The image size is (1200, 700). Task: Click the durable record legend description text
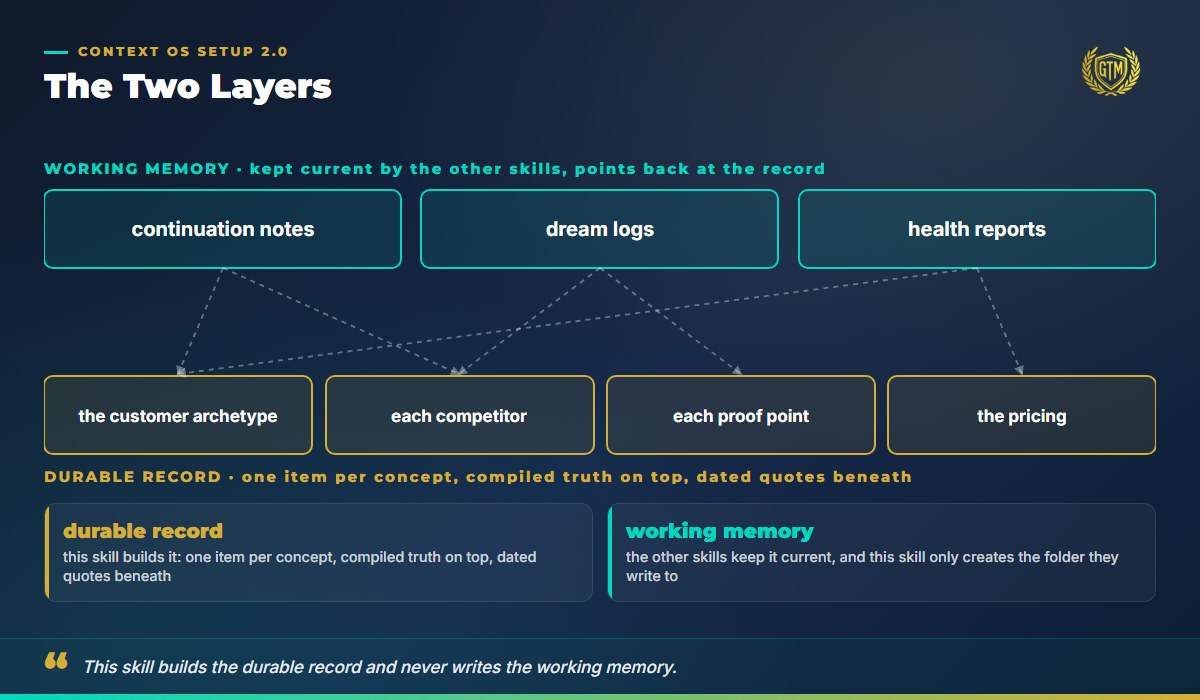(300, 566)
